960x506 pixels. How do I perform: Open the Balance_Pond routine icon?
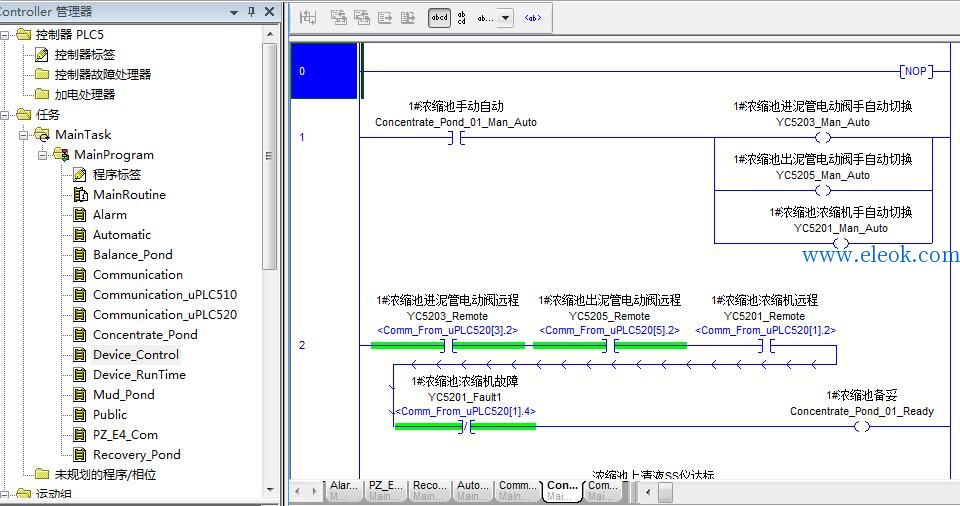(80, 255)
